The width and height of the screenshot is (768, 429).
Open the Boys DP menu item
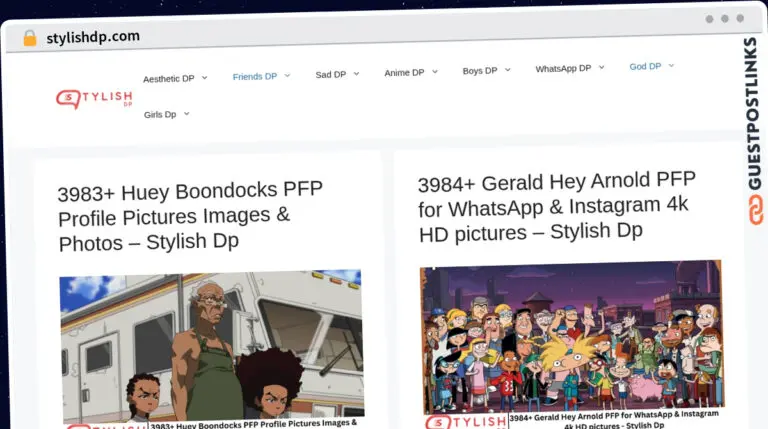point(480,71)
